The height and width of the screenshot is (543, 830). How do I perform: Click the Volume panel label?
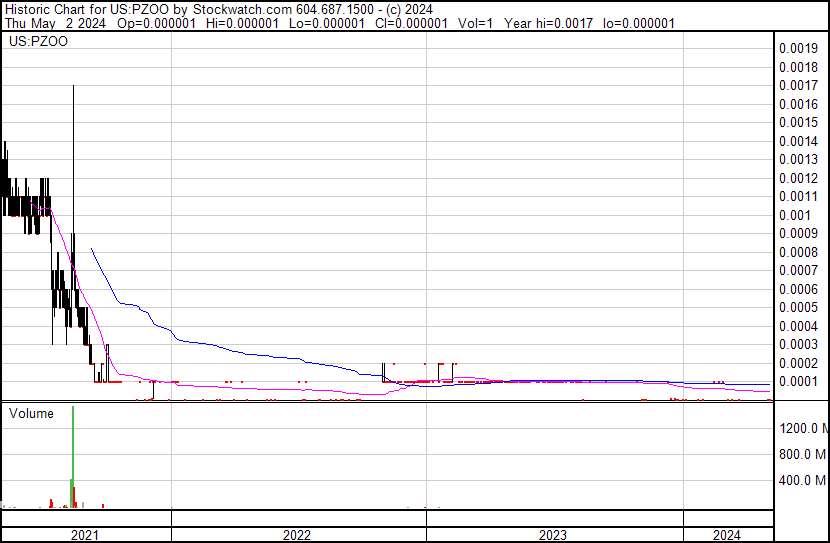pos(31,412)
